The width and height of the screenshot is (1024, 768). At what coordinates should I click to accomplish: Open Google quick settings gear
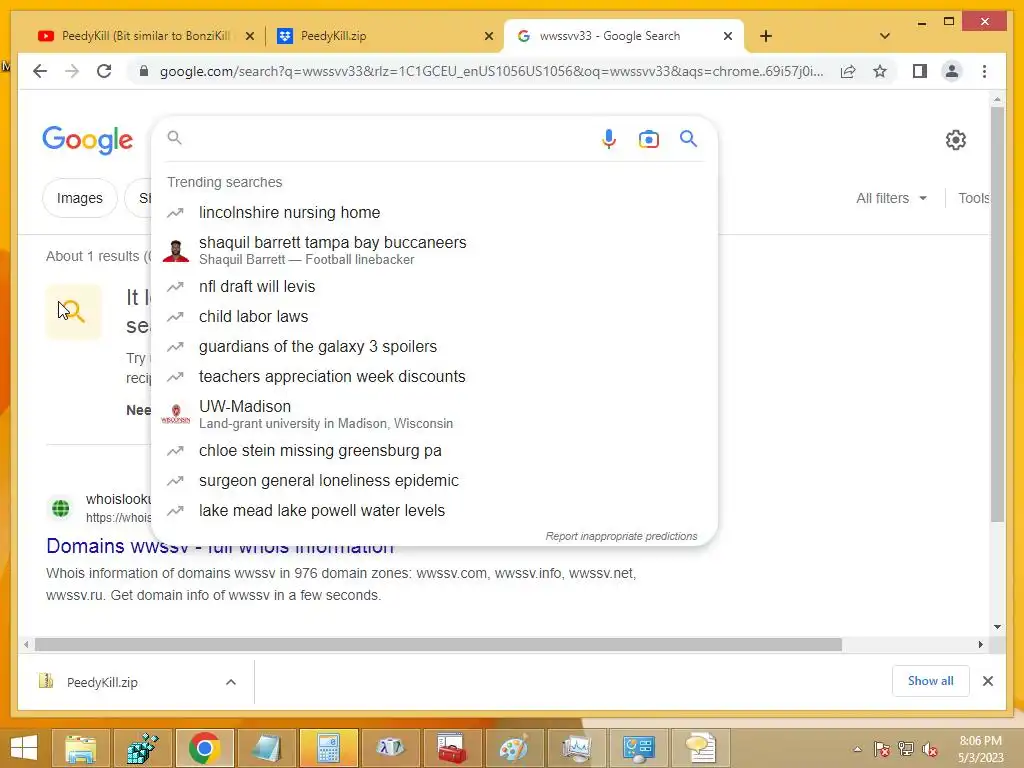pyautogui.click(x=955, y=140)
